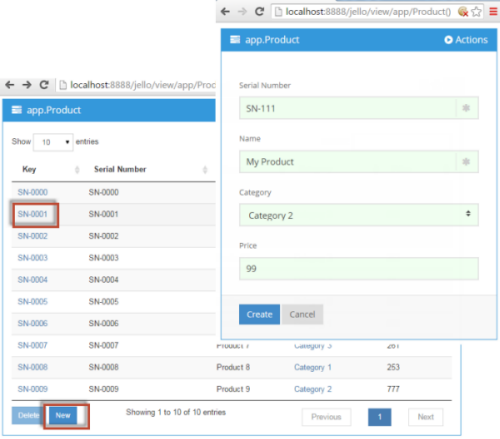Open the SN-0008 key link
Screen dimensions: 500x439
point(33,367)
